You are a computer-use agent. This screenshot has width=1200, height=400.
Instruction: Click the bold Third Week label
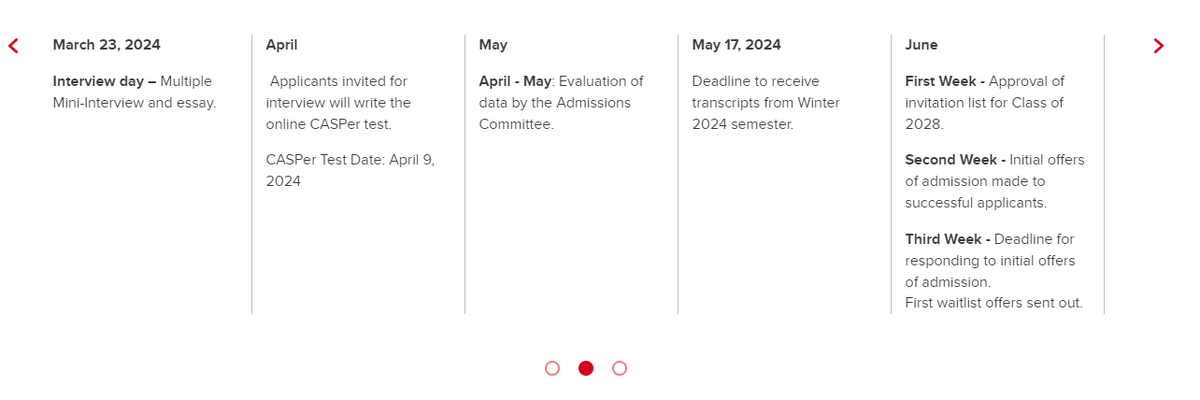tap(948, 239)
